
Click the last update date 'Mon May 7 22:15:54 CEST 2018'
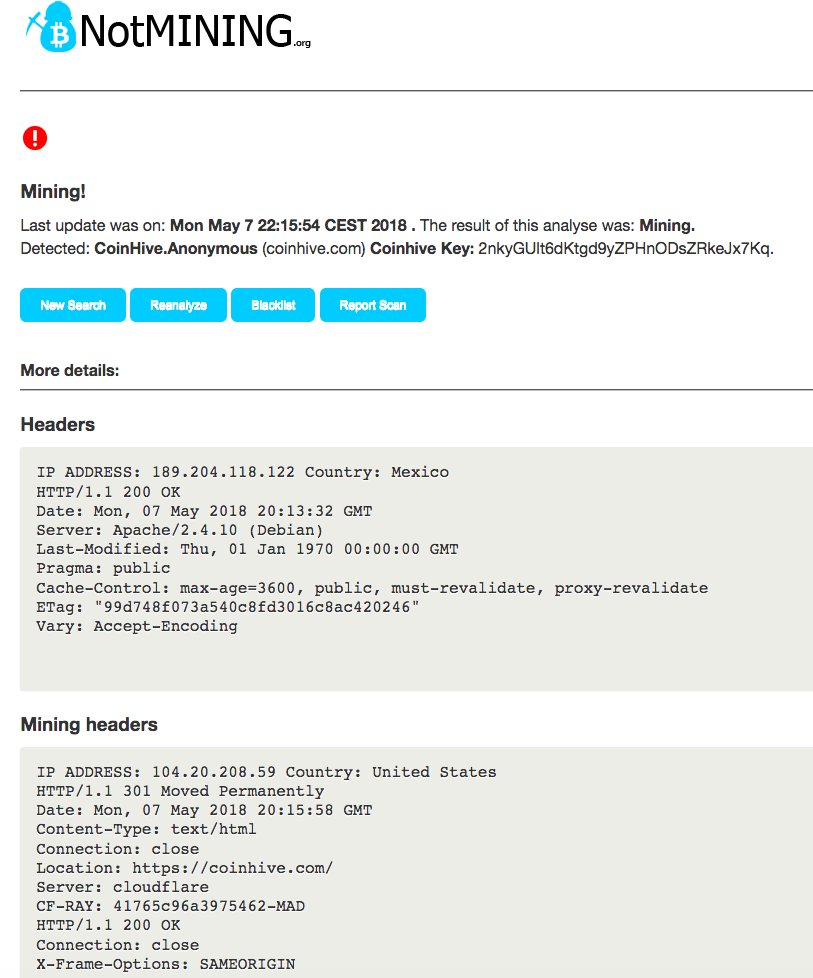click(288, 225)
